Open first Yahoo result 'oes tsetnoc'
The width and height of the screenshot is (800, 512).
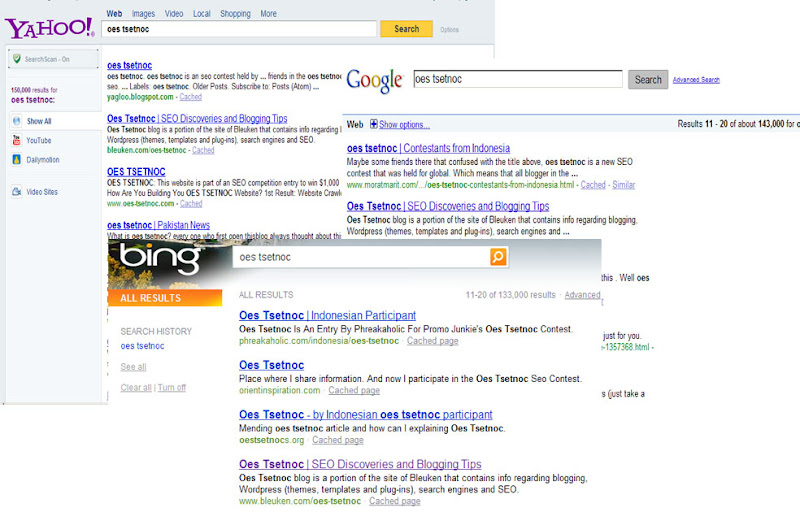click(x=130, y=65)
